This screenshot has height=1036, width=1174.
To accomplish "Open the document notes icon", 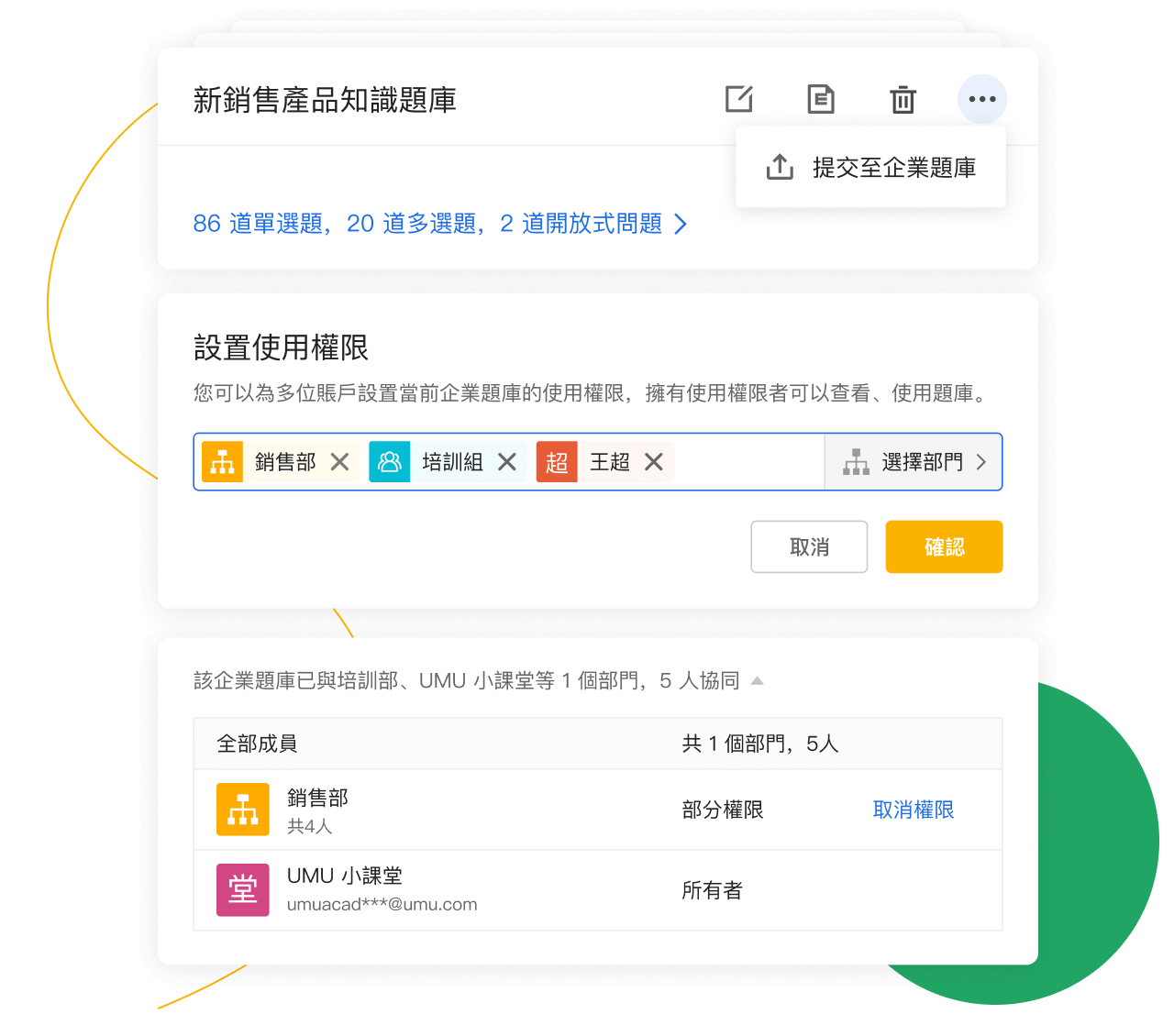I will pyautogui.click(x=821, y=99).
